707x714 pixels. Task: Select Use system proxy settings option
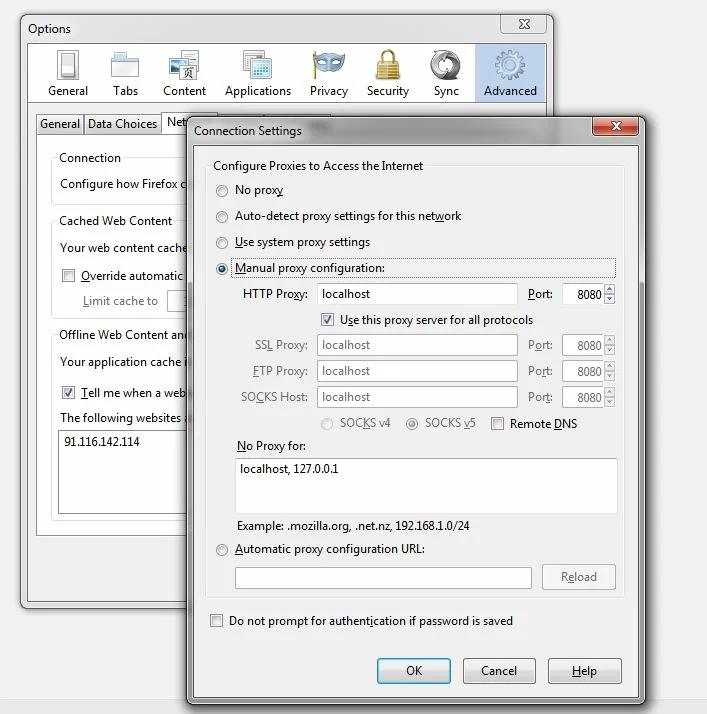222,243
